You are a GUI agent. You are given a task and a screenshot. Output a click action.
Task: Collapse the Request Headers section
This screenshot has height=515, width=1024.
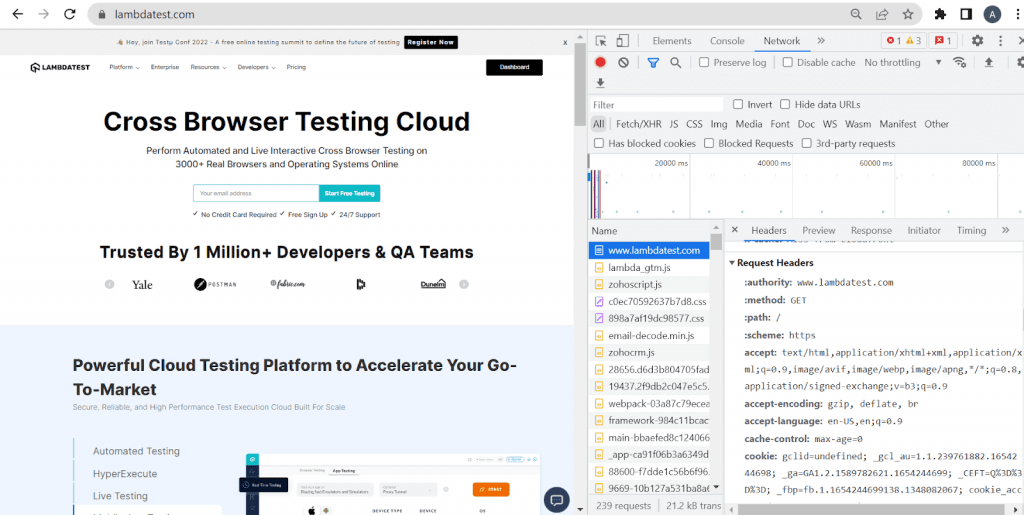click(733, 263)
